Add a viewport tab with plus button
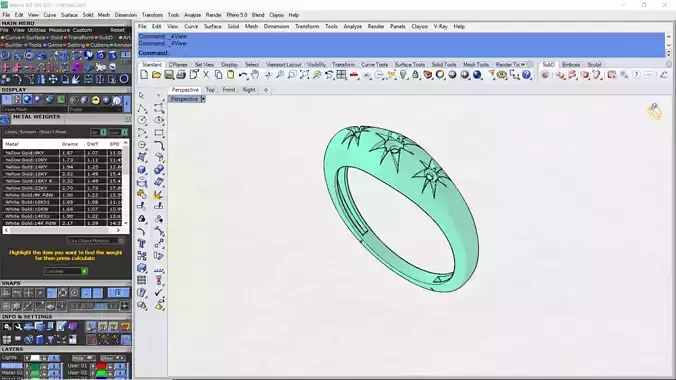 click(266, 90)
